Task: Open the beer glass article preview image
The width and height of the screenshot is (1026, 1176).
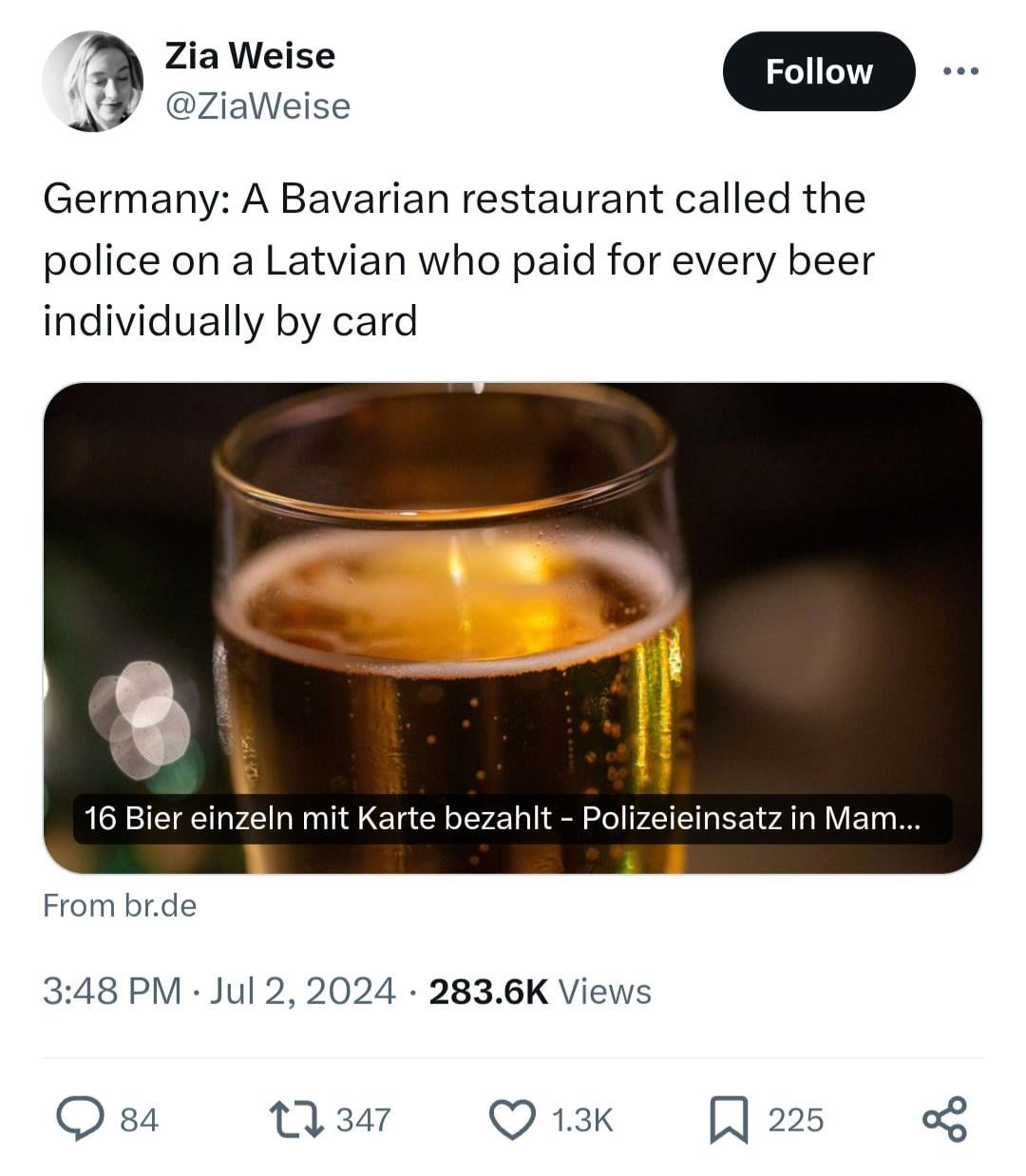Action: click(x=513, y=589)
